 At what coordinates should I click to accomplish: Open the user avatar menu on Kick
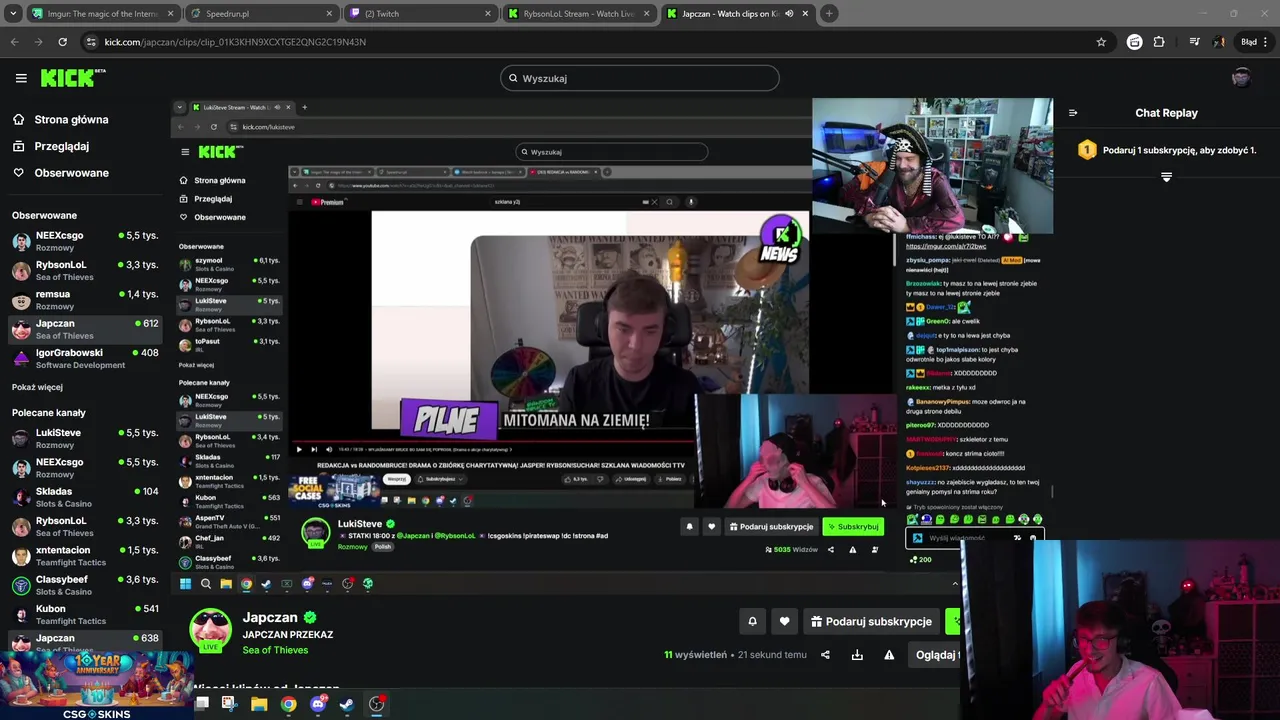pos(1241,78)
